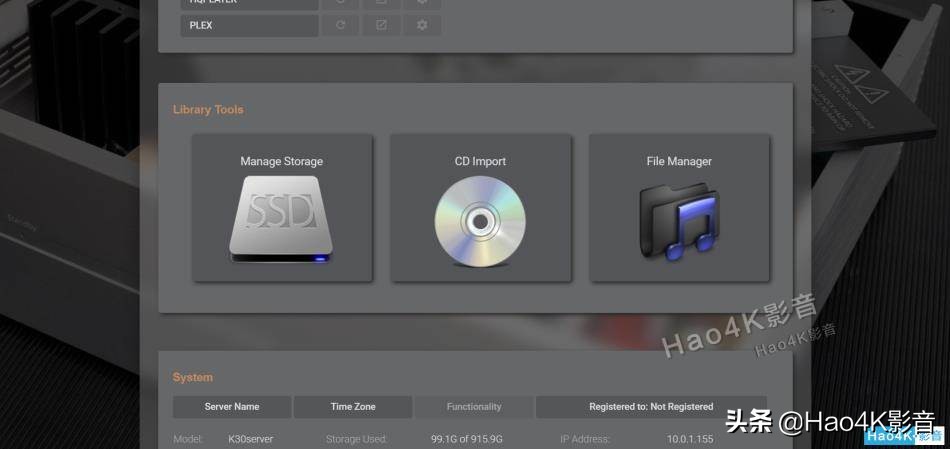The width and height of the screenshot is (950, 449).
Task: Click Registered to: Not Registered button
Action: [x=651, y=407]
